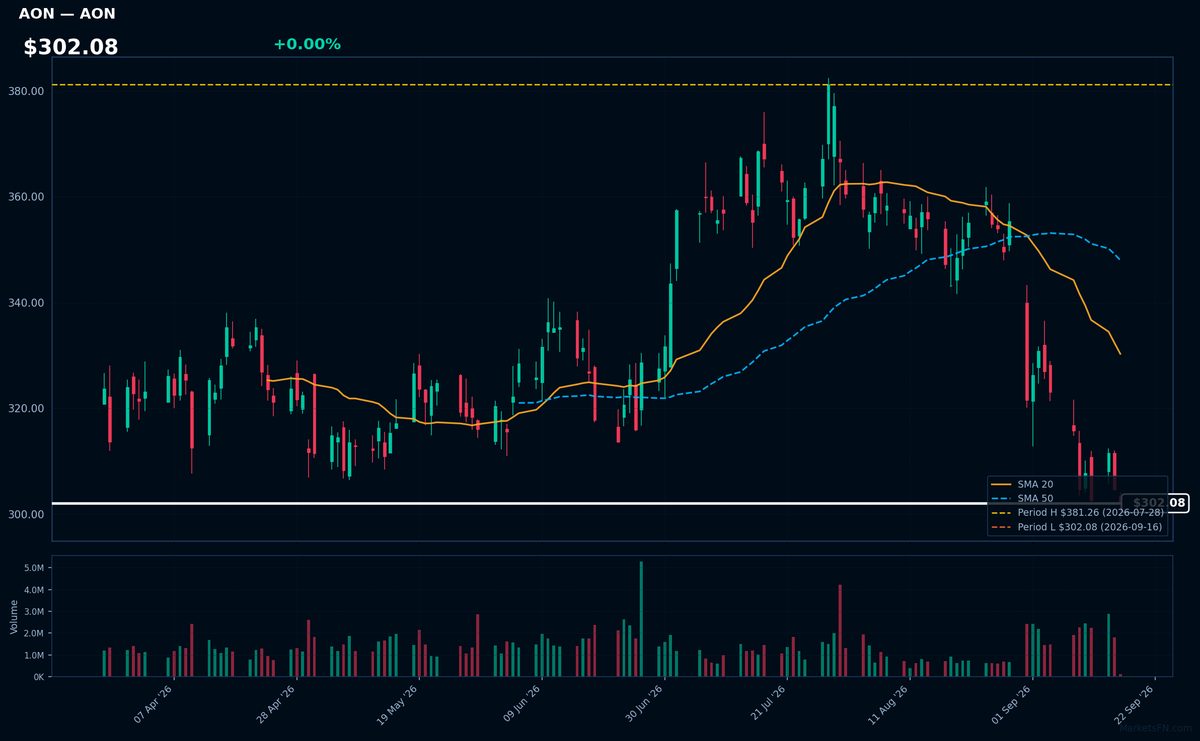Click the 360.00 price axis label
Screen dimensions: 1200x741
pos(26,197)
